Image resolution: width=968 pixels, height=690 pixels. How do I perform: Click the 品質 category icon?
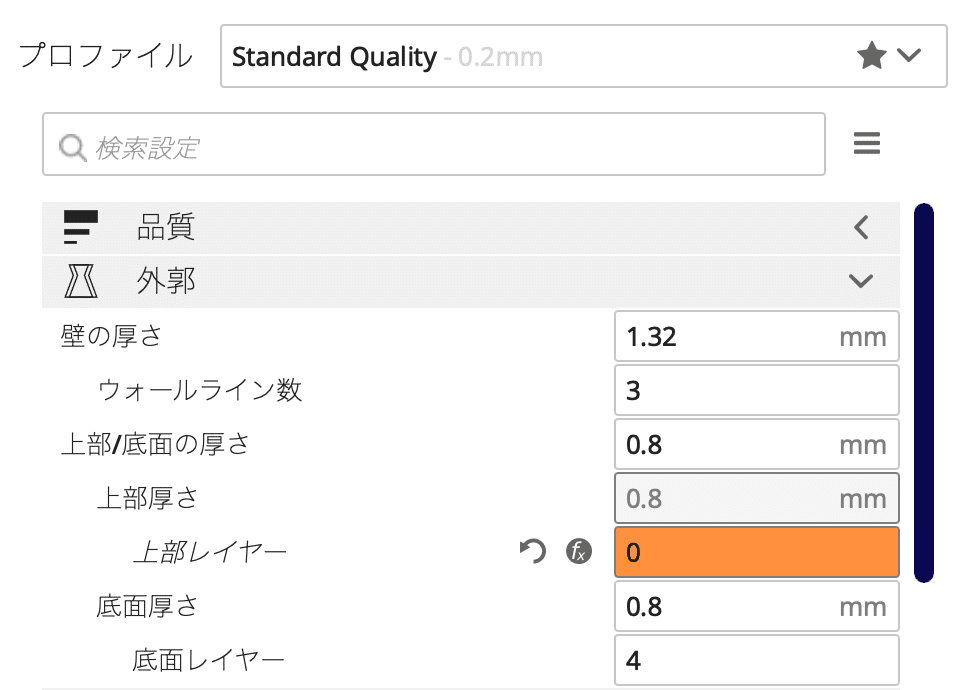[81, 228]
